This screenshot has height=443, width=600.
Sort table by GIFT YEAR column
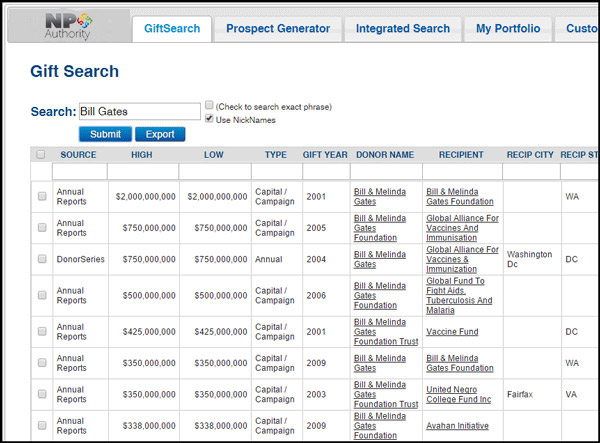[x=325, y=155]
